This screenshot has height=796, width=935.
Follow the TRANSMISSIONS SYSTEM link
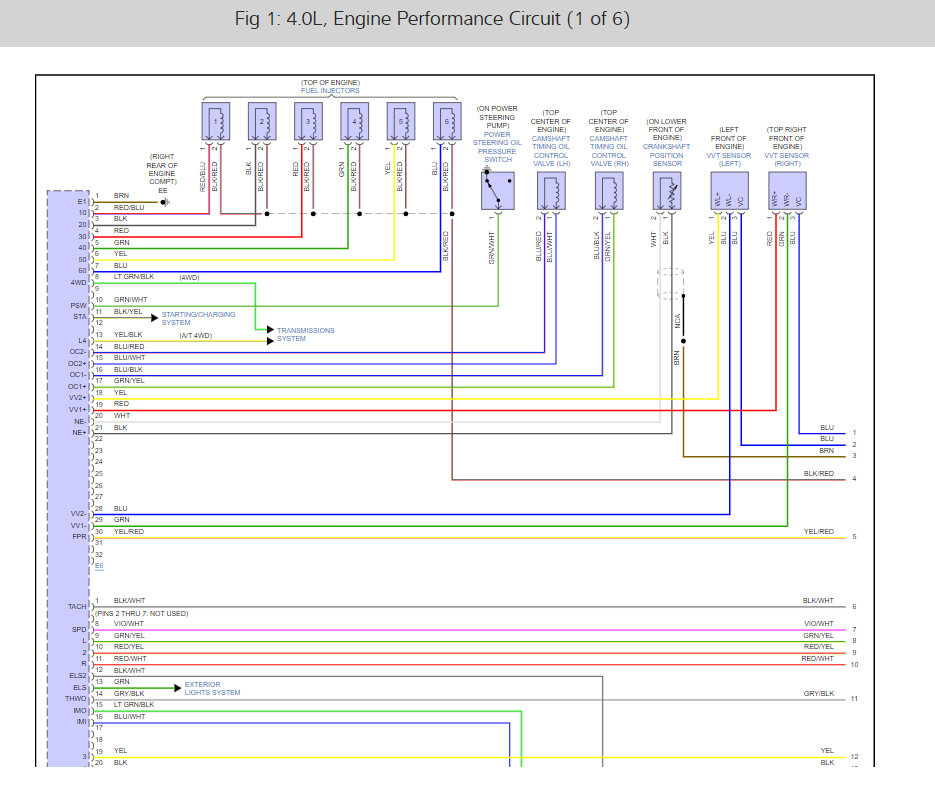(306, 334)
